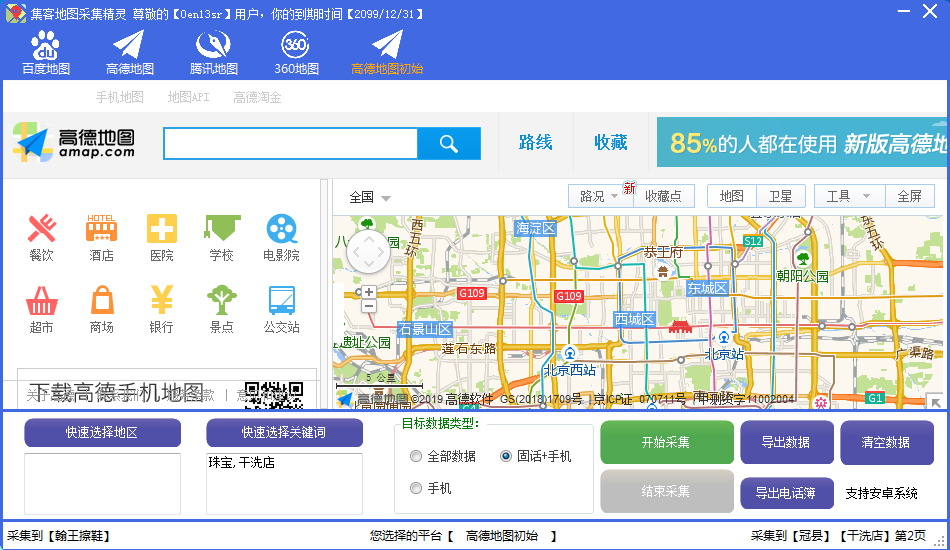
Task: Click the magnifier search button
Action: [x=449, y=144]
